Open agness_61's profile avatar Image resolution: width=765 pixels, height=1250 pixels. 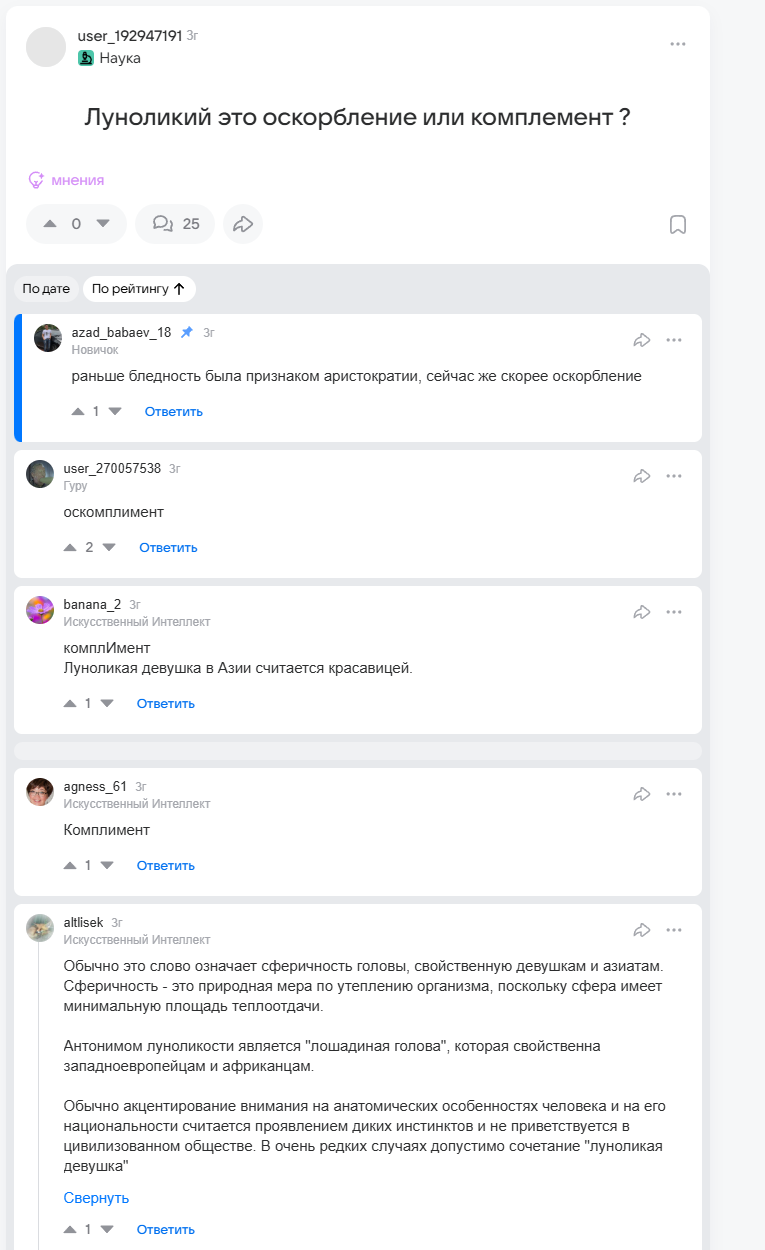[x=40, y=792]
